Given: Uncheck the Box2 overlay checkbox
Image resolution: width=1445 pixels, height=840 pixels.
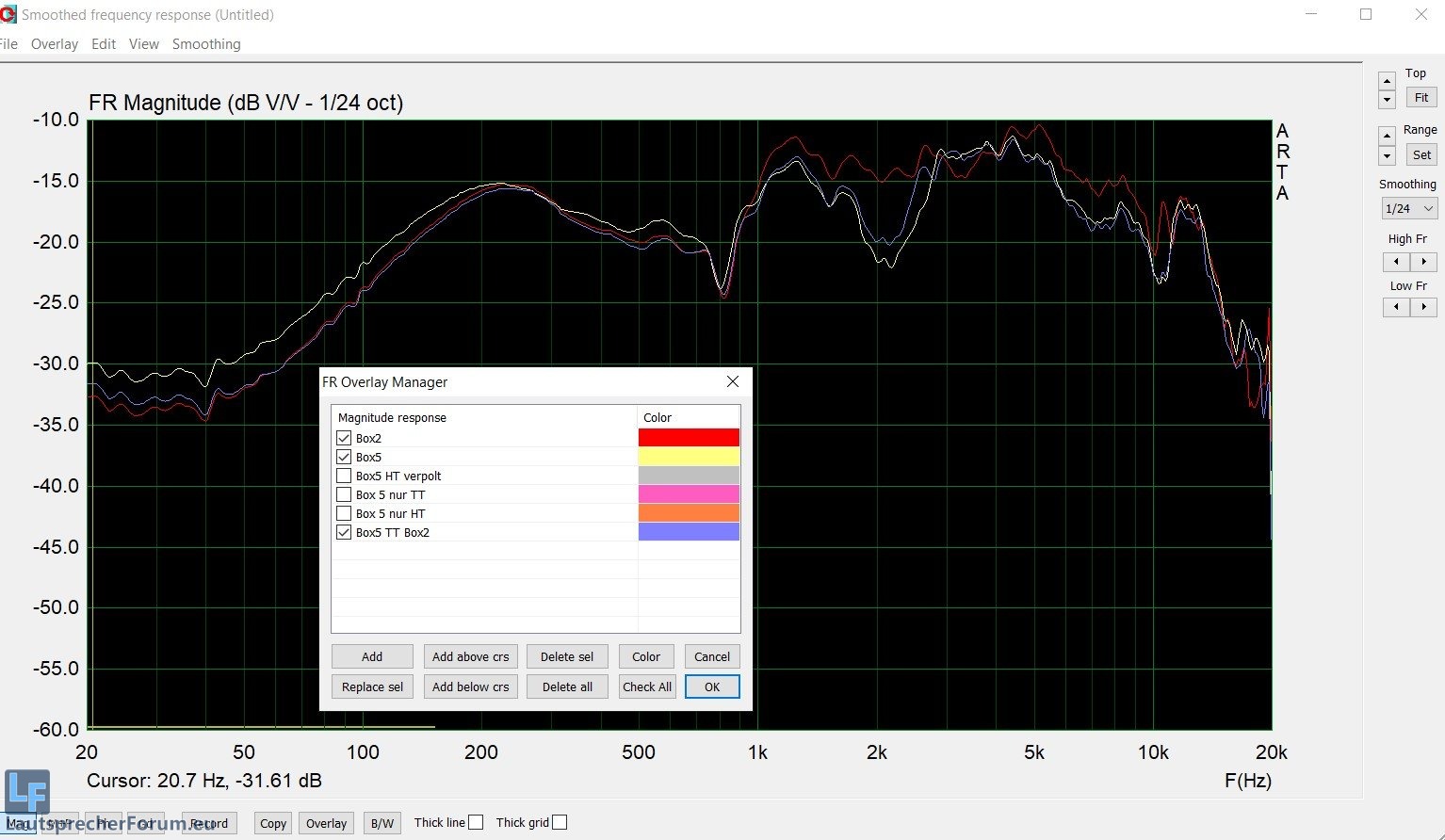Looking at the screenshot, I should (344, 438).
